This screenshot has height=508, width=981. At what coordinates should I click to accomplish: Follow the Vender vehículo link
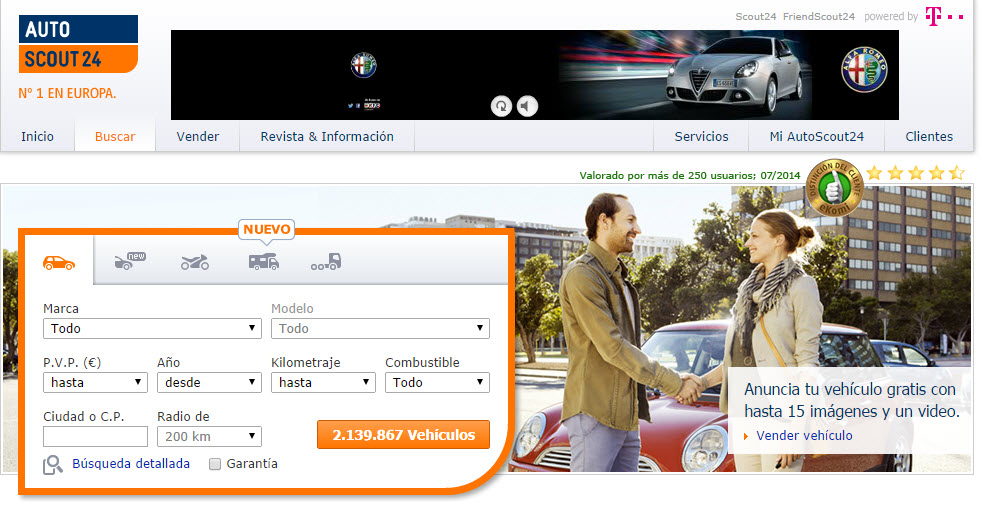[804, 436]
